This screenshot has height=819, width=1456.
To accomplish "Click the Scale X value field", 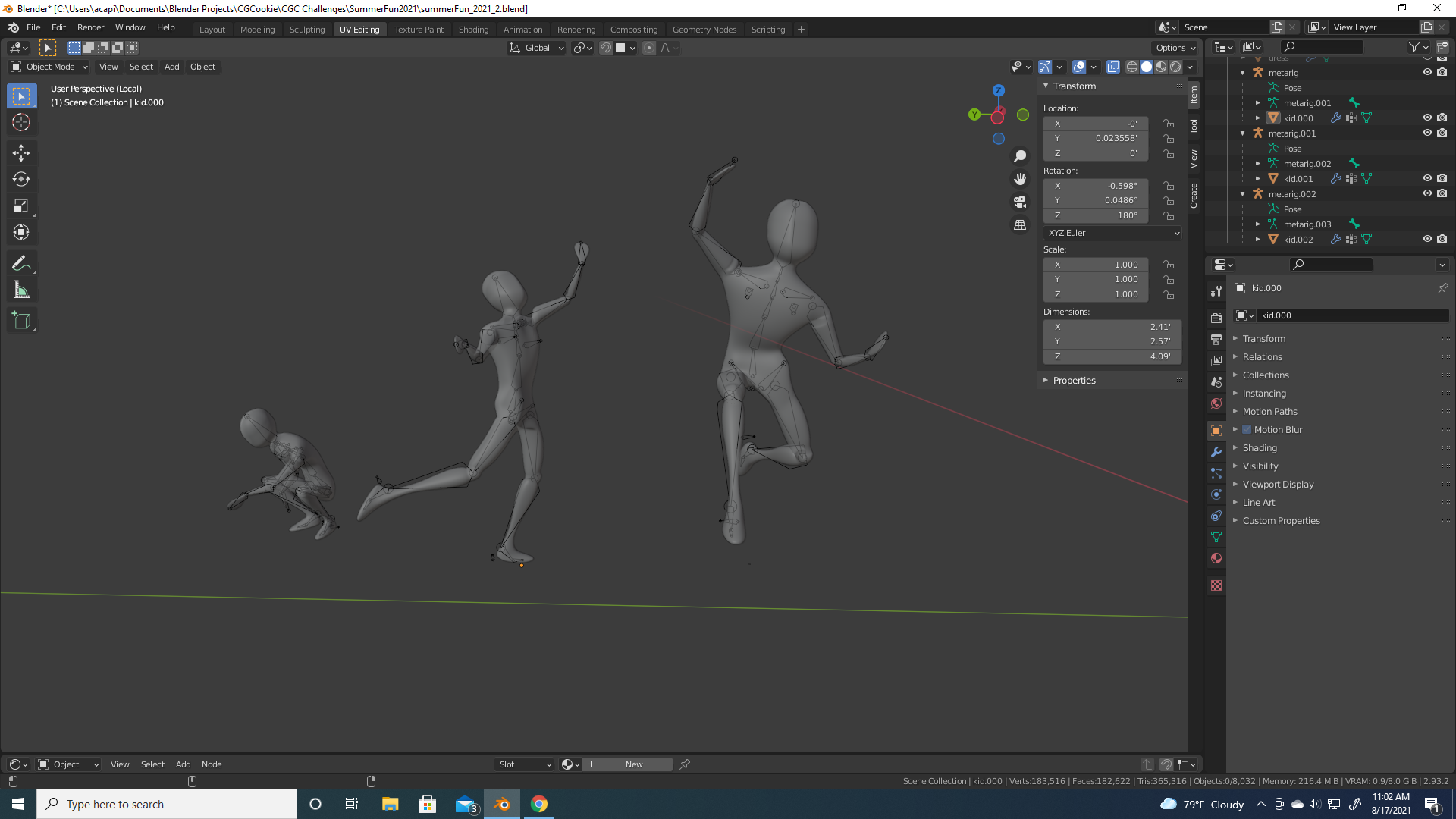I will [1095, 265].
